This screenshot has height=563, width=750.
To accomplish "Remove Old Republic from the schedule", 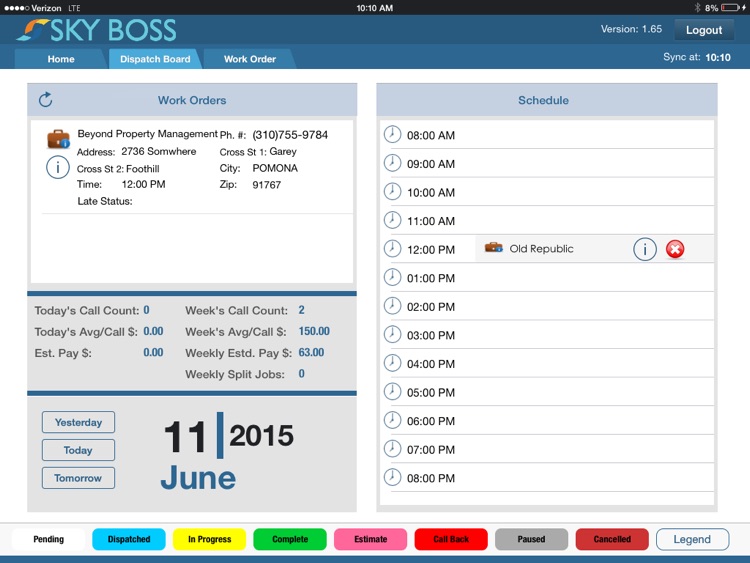I will pyautogui.click(x=675, y=249).
